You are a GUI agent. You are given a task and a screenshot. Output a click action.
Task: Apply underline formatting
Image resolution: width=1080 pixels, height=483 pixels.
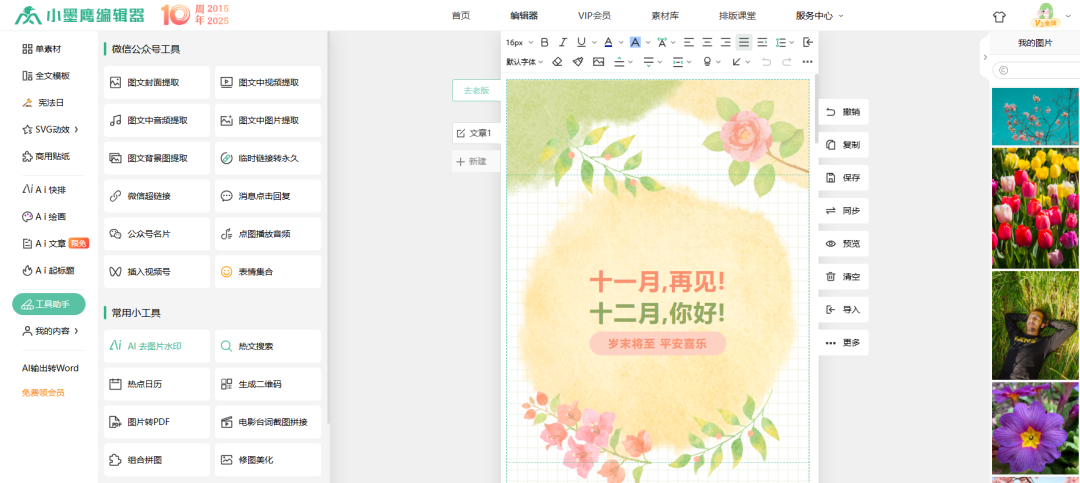581,43
